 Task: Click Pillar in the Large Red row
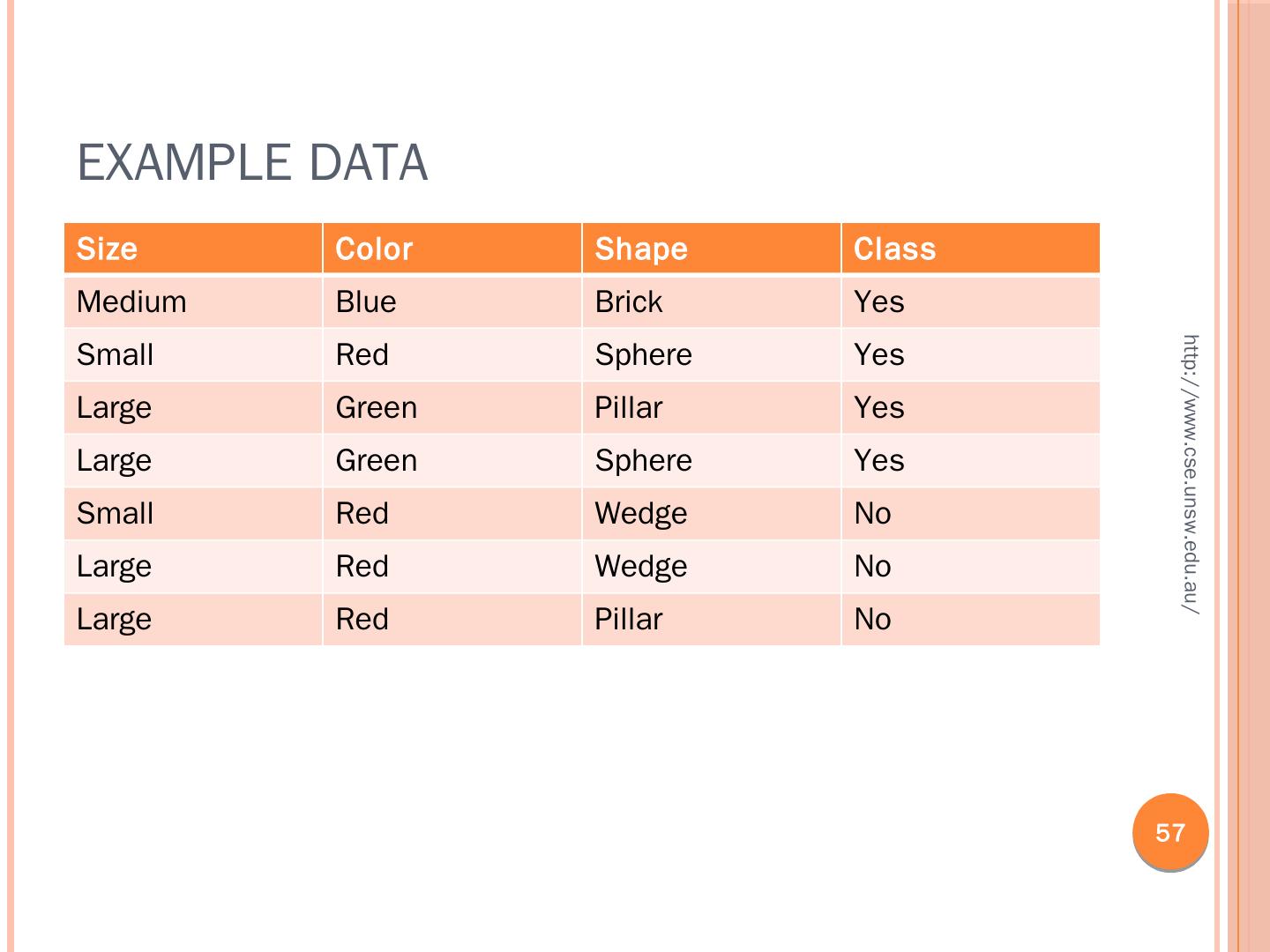(628, 619)
